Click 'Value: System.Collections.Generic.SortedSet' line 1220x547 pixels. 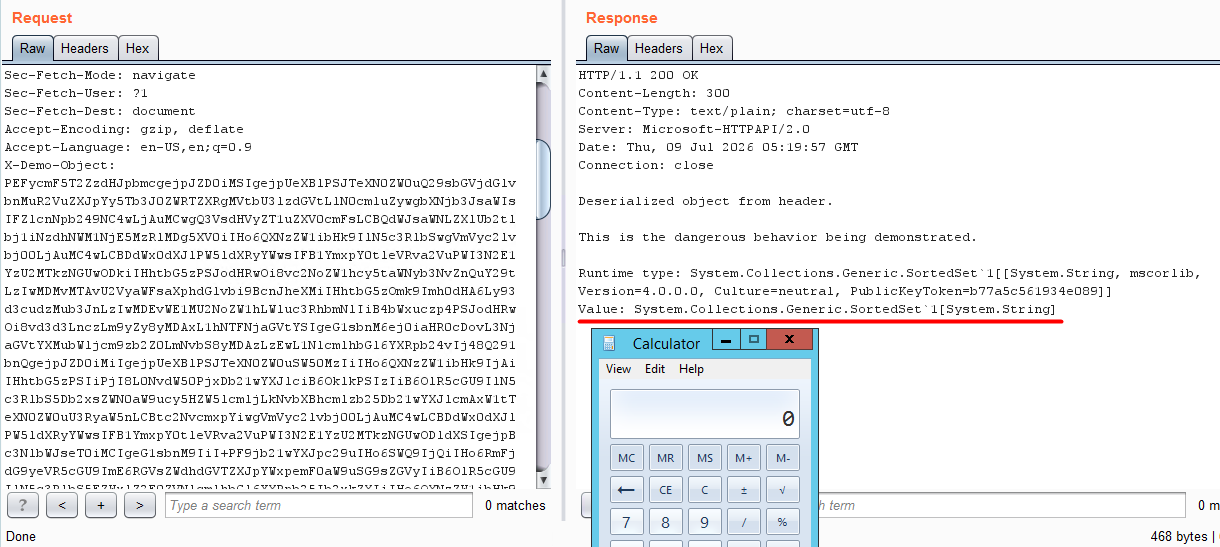click(817, 309)
